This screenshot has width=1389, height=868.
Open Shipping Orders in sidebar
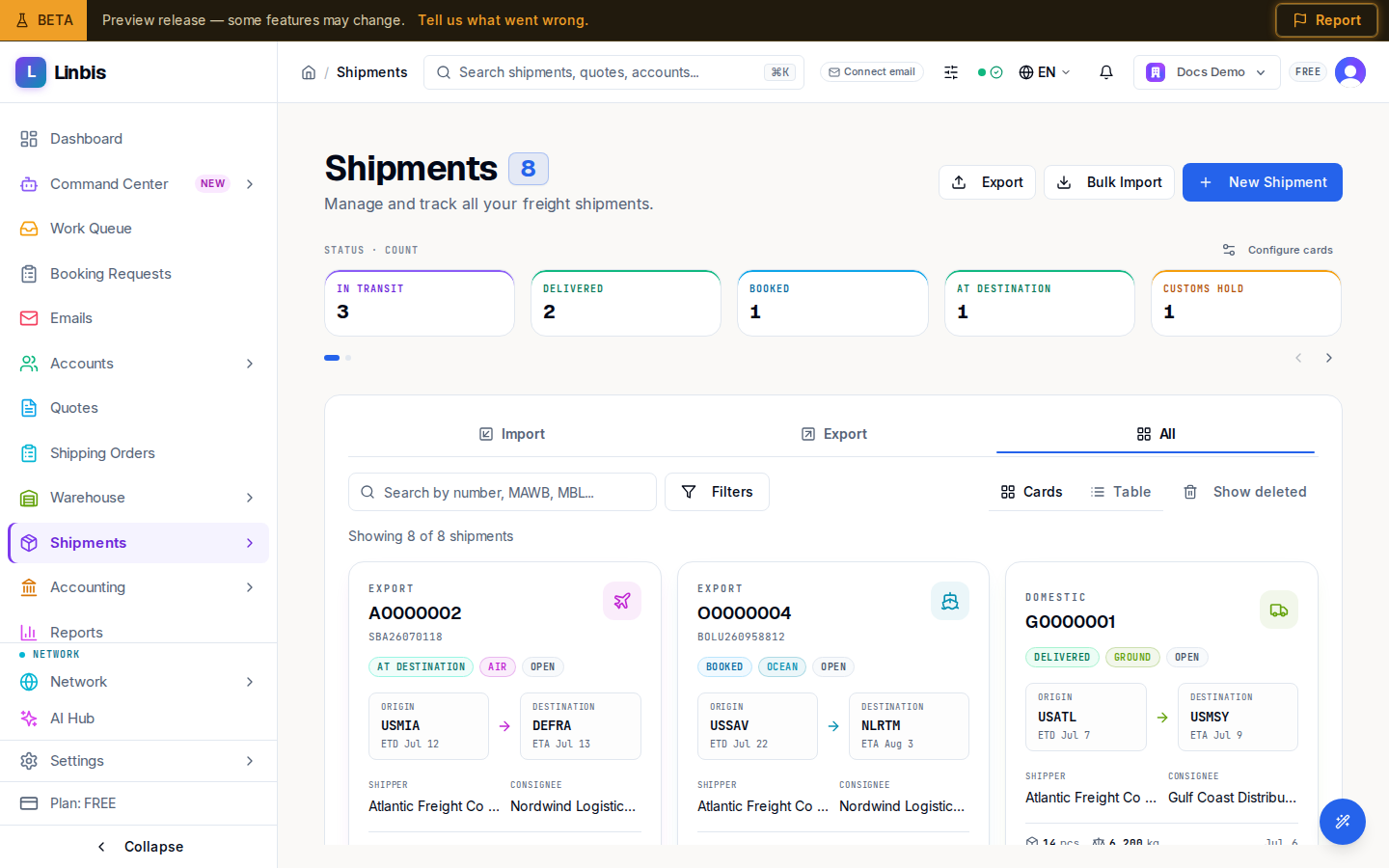138,453
